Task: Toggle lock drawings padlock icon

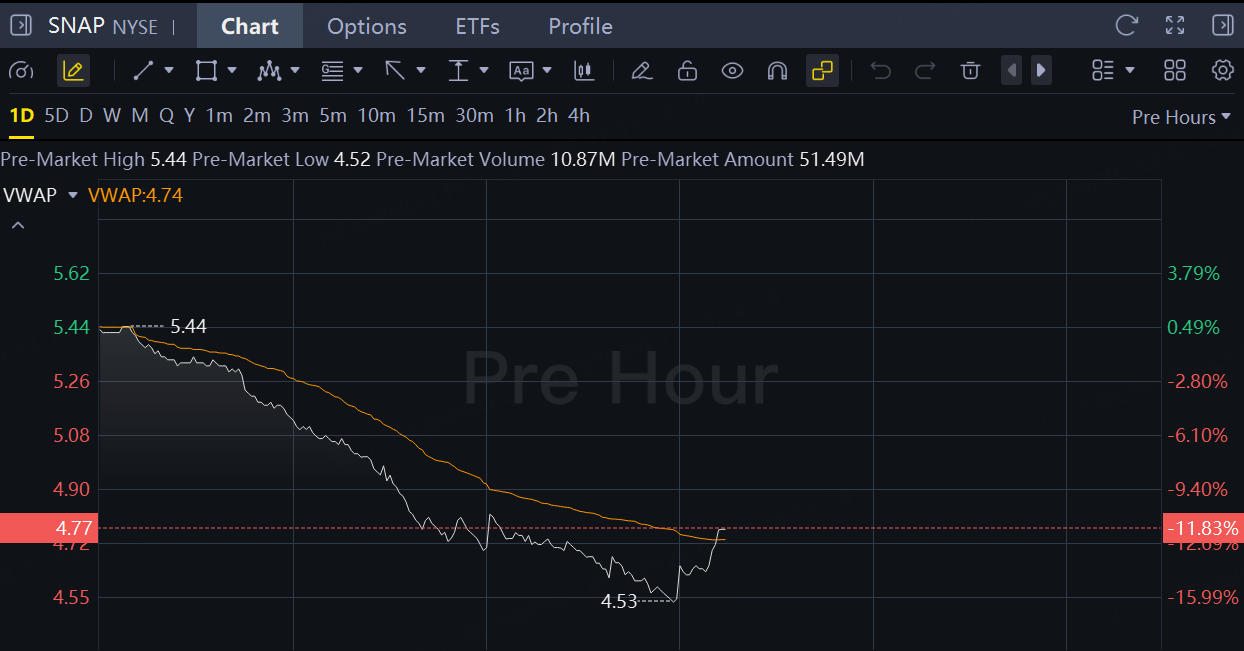Action: coord(687,70)
